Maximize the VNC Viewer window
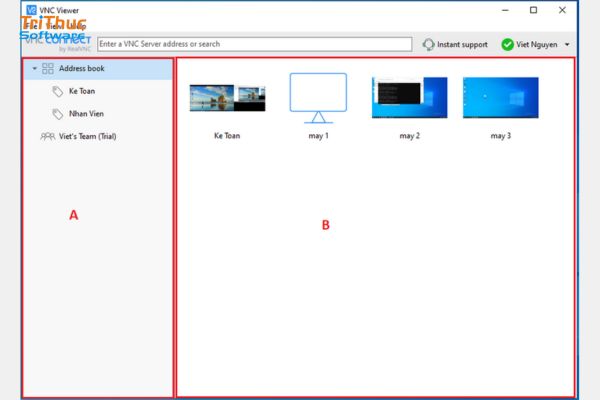This screenshot has width=600, height=400. coord(533,10)
